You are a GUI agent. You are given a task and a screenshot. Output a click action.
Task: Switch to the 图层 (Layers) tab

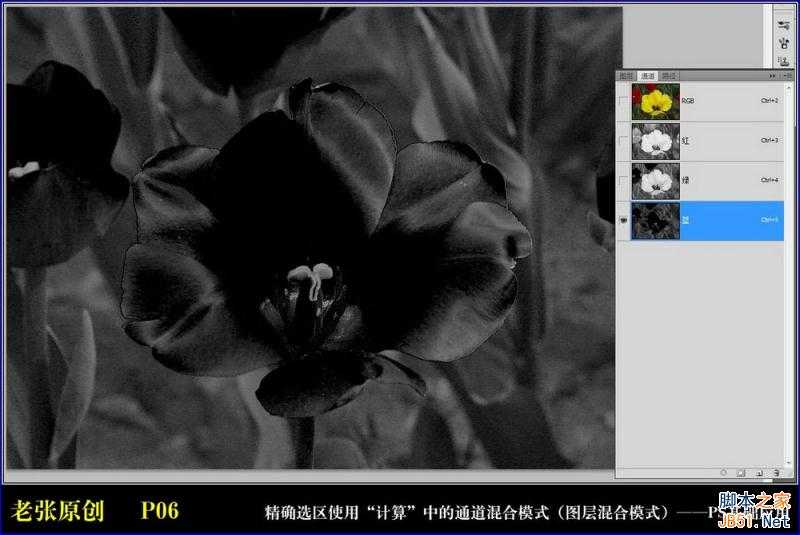(626, 75)
